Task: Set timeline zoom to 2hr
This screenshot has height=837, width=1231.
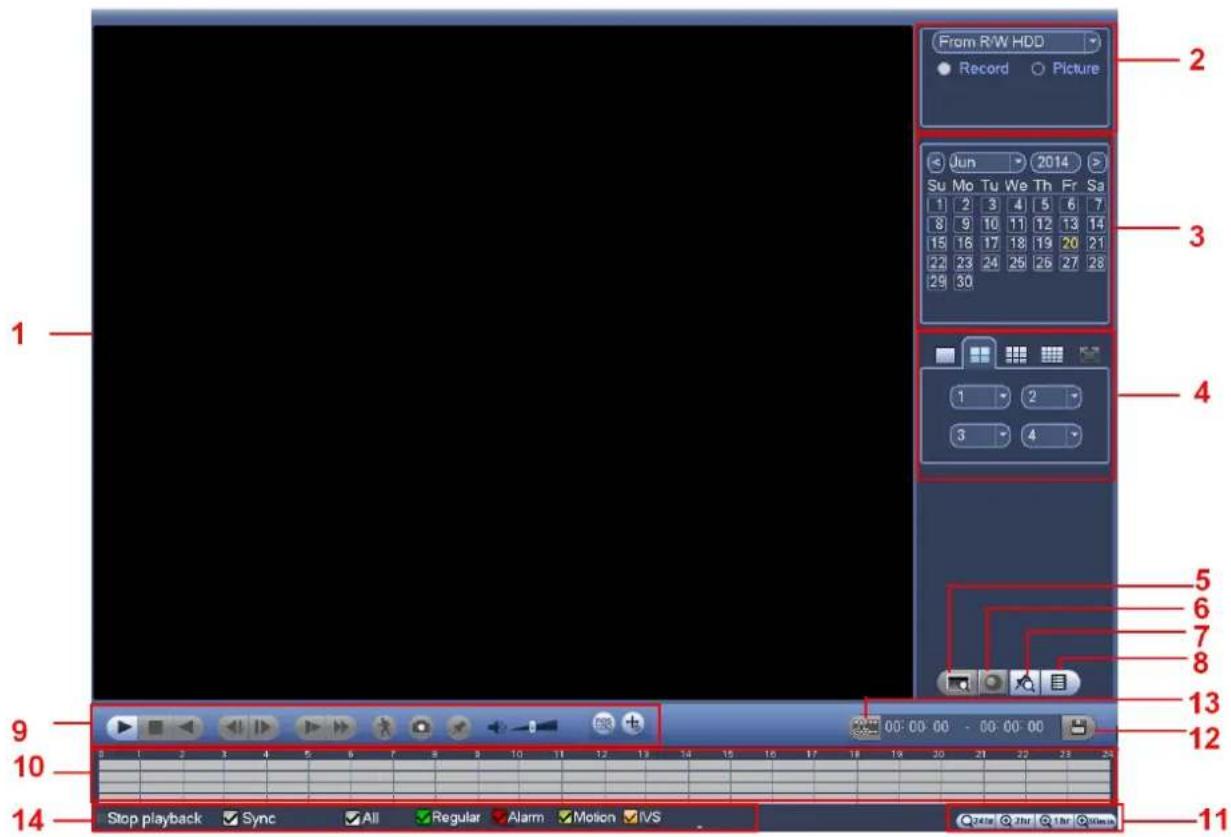Action: 1015,821
